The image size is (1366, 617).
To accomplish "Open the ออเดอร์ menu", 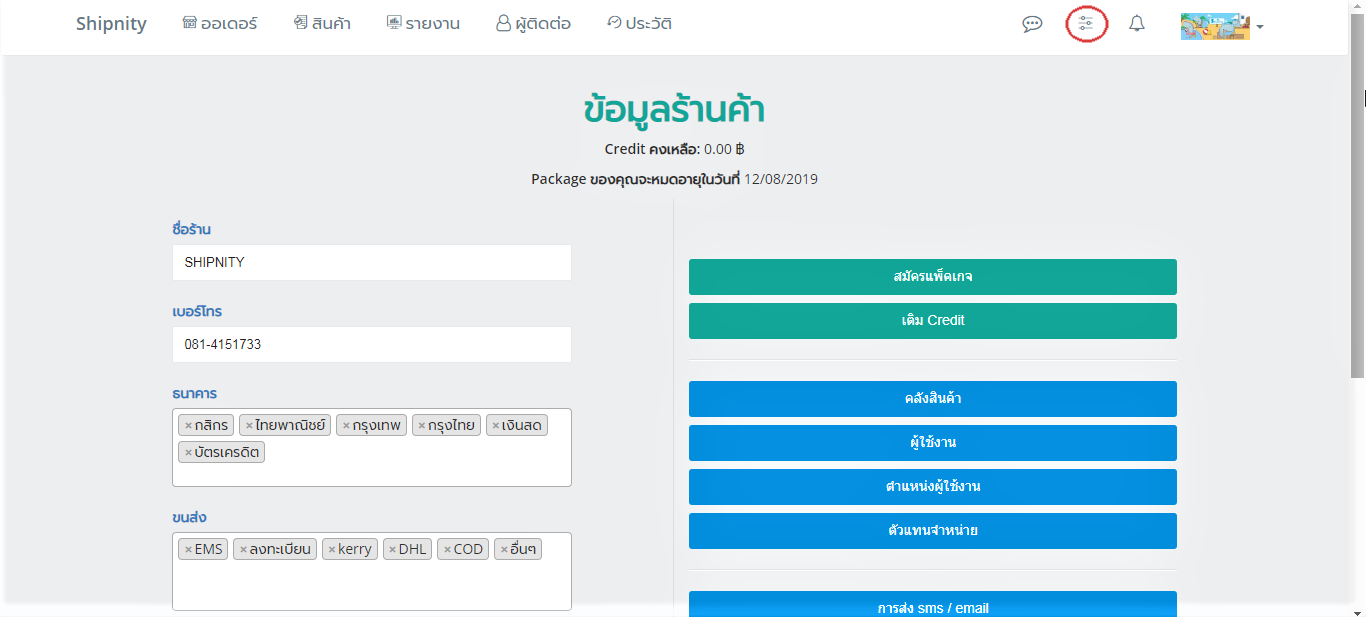I will (220, 23).
